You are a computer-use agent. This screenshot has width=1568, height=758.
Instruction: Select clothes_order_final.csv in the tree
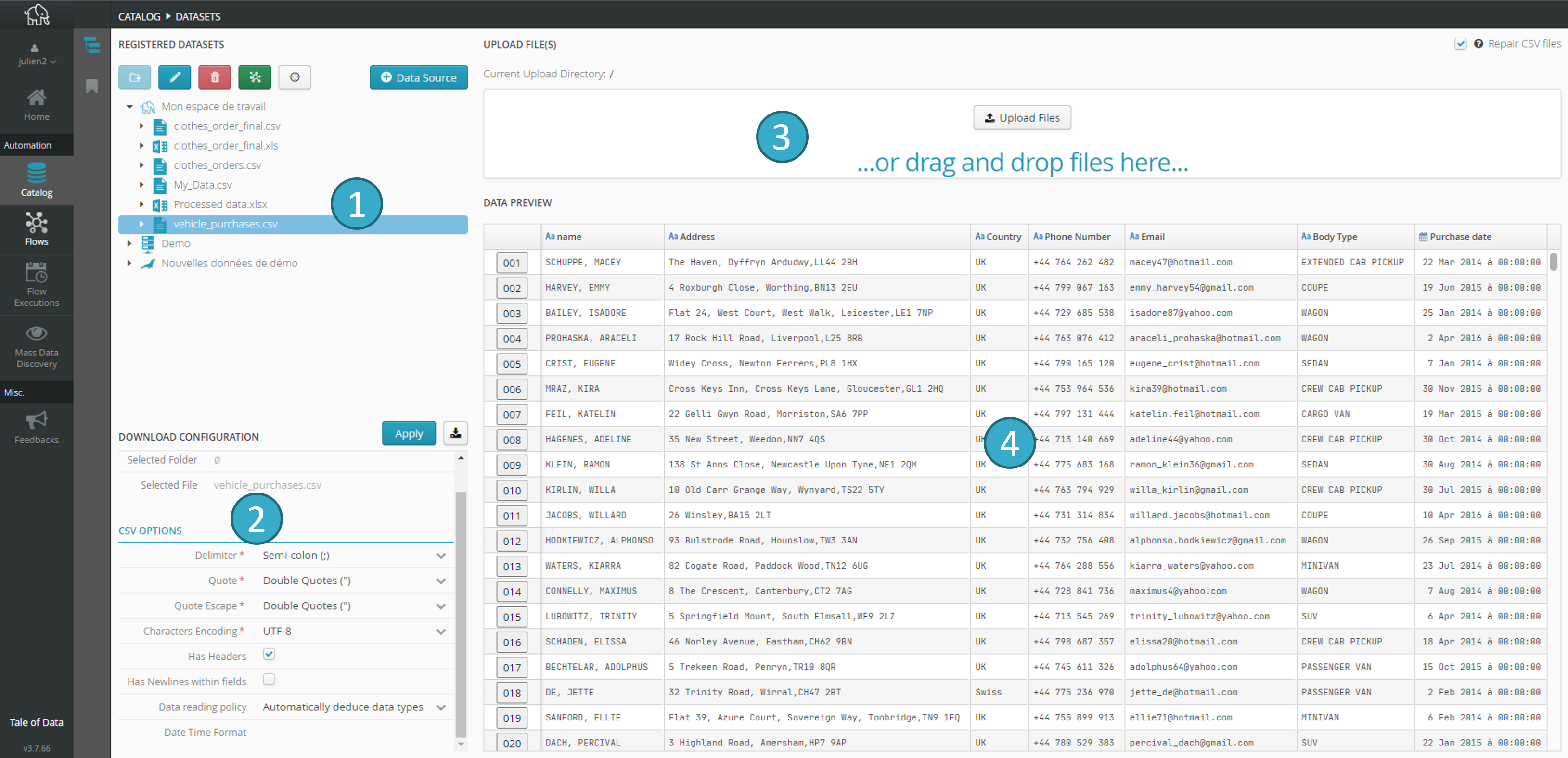(x=227, y=126)
